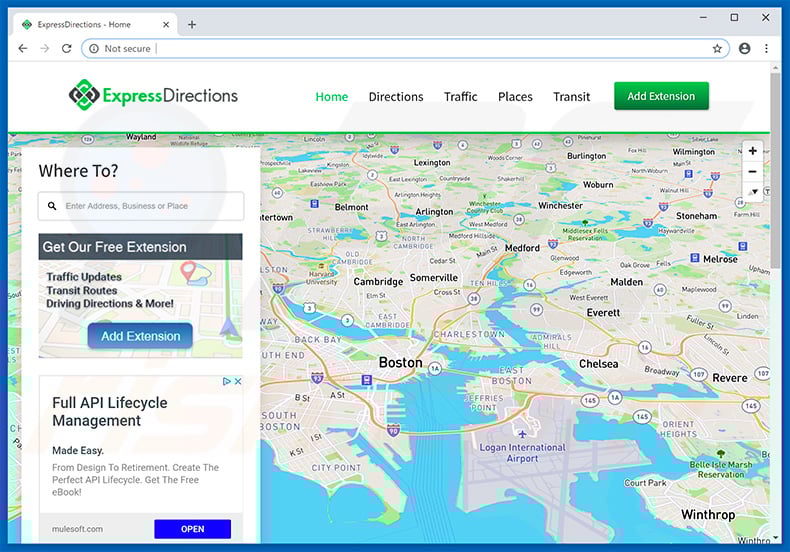Click the green Add Extension header button
790x552 pixels.
coord(661,96)
